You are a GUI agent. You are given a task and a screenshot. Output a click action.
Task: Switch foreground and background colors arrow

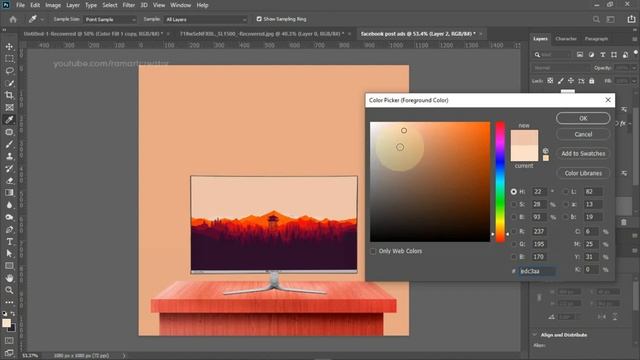coord(13,313)
